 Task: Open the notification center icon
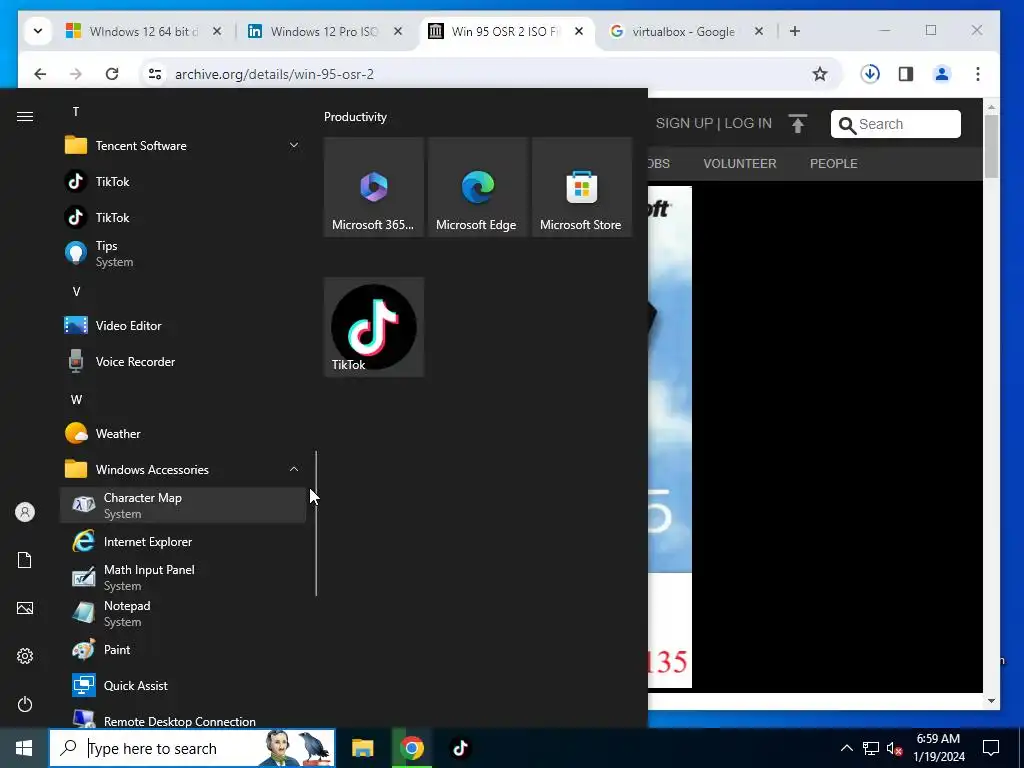pos(991,748)
